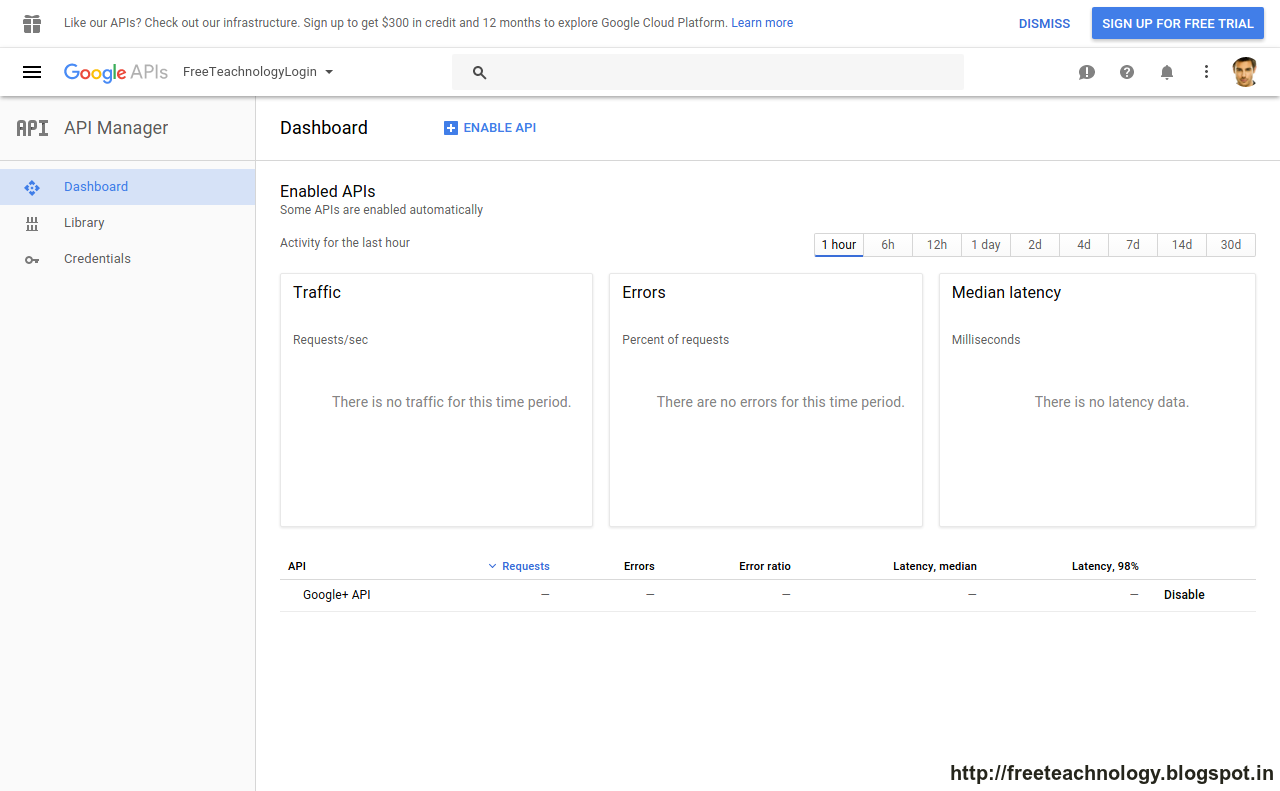Click the Error ratio column header
This screenshot has height=791, width=1280.
pyautogui.click(x=765, y=566)
